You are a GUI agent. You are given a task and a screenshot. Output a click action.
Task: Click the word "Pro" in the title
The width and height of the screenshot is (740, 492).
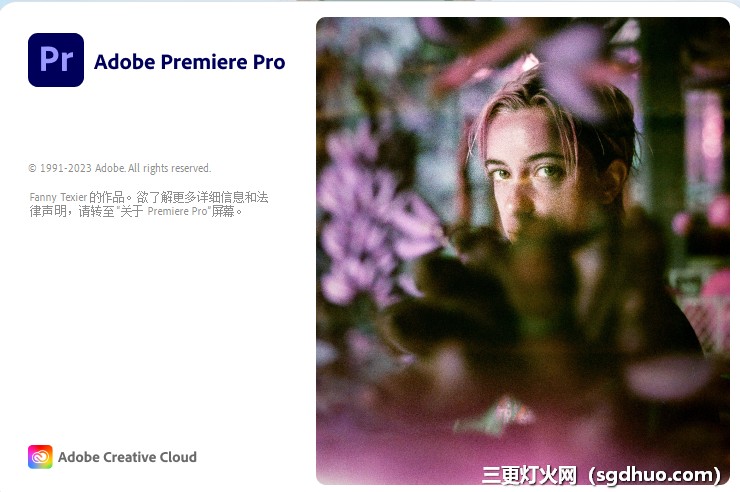click(x=269, y=62)
